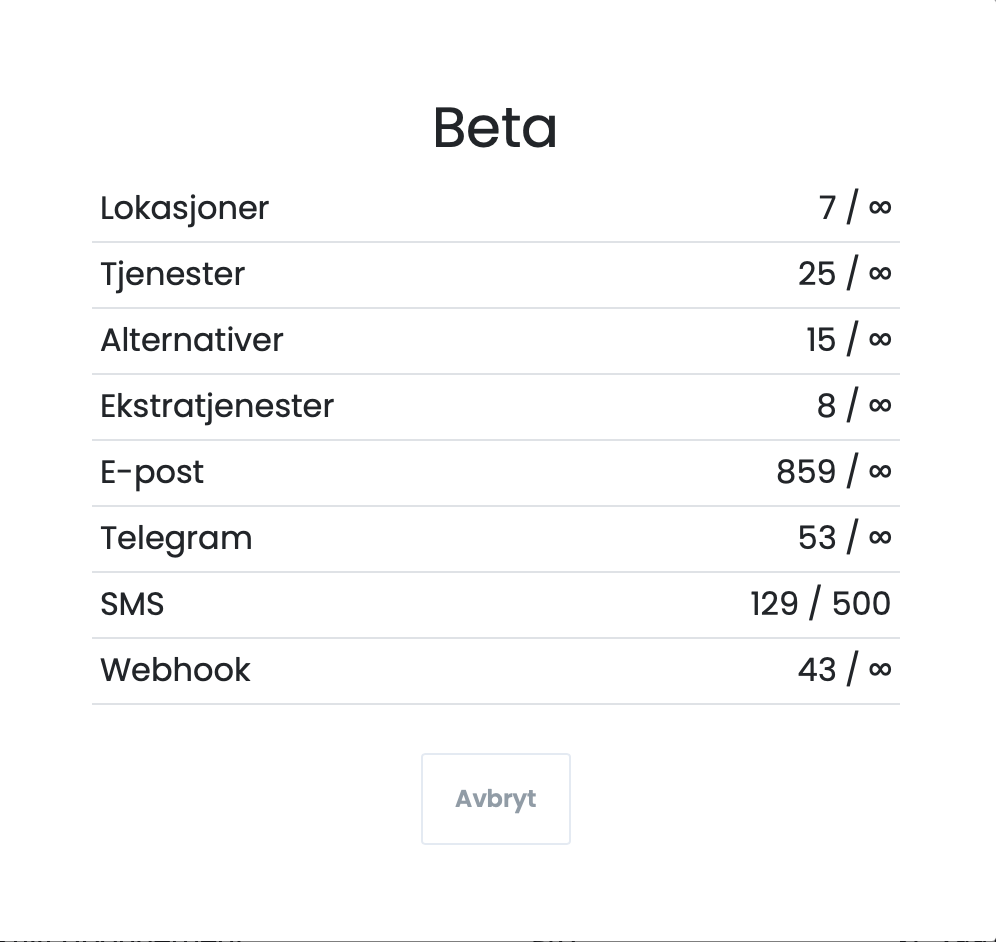The width and height of the screenshot is (996, 942).
Task: Click the 859 E-post count
Action: pos(806,472)
